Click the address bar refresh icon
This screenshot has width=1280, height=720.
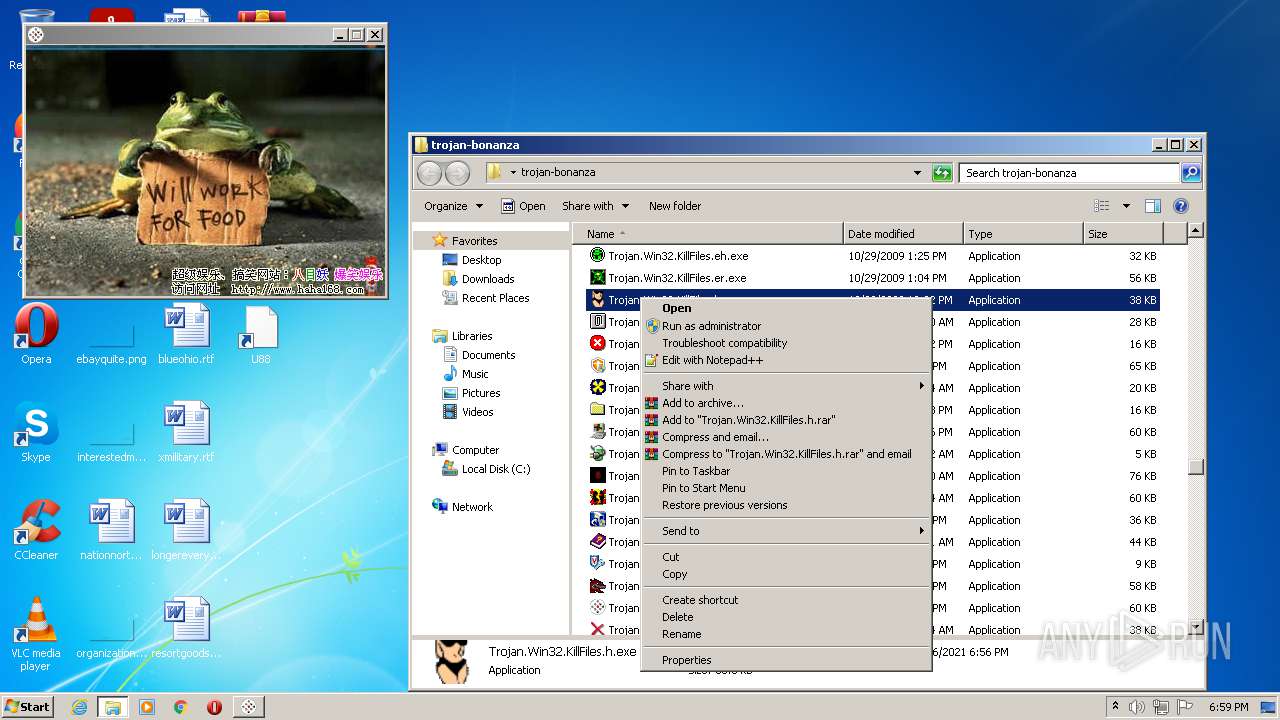click(941, 173)
